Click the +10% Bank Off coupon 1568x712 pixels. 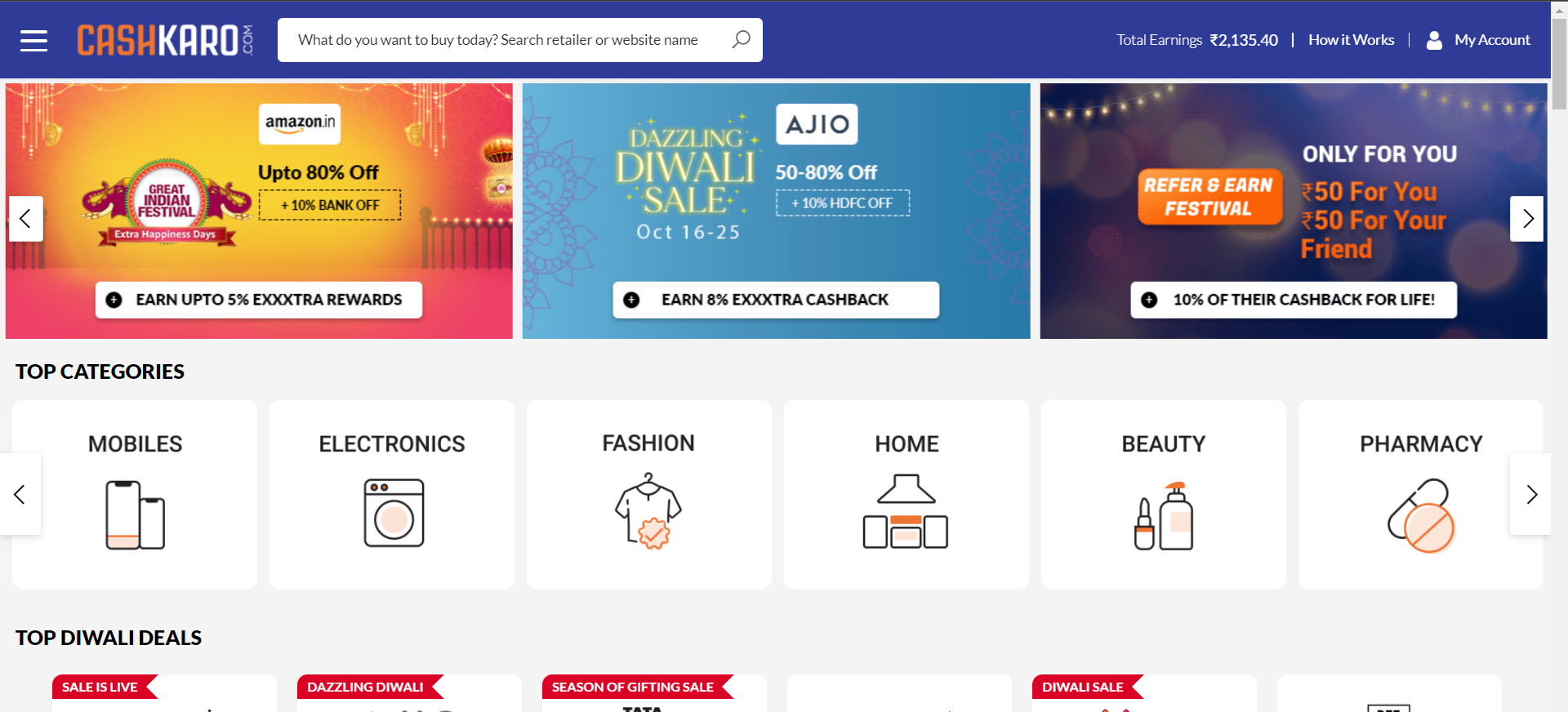coord(330,205)
